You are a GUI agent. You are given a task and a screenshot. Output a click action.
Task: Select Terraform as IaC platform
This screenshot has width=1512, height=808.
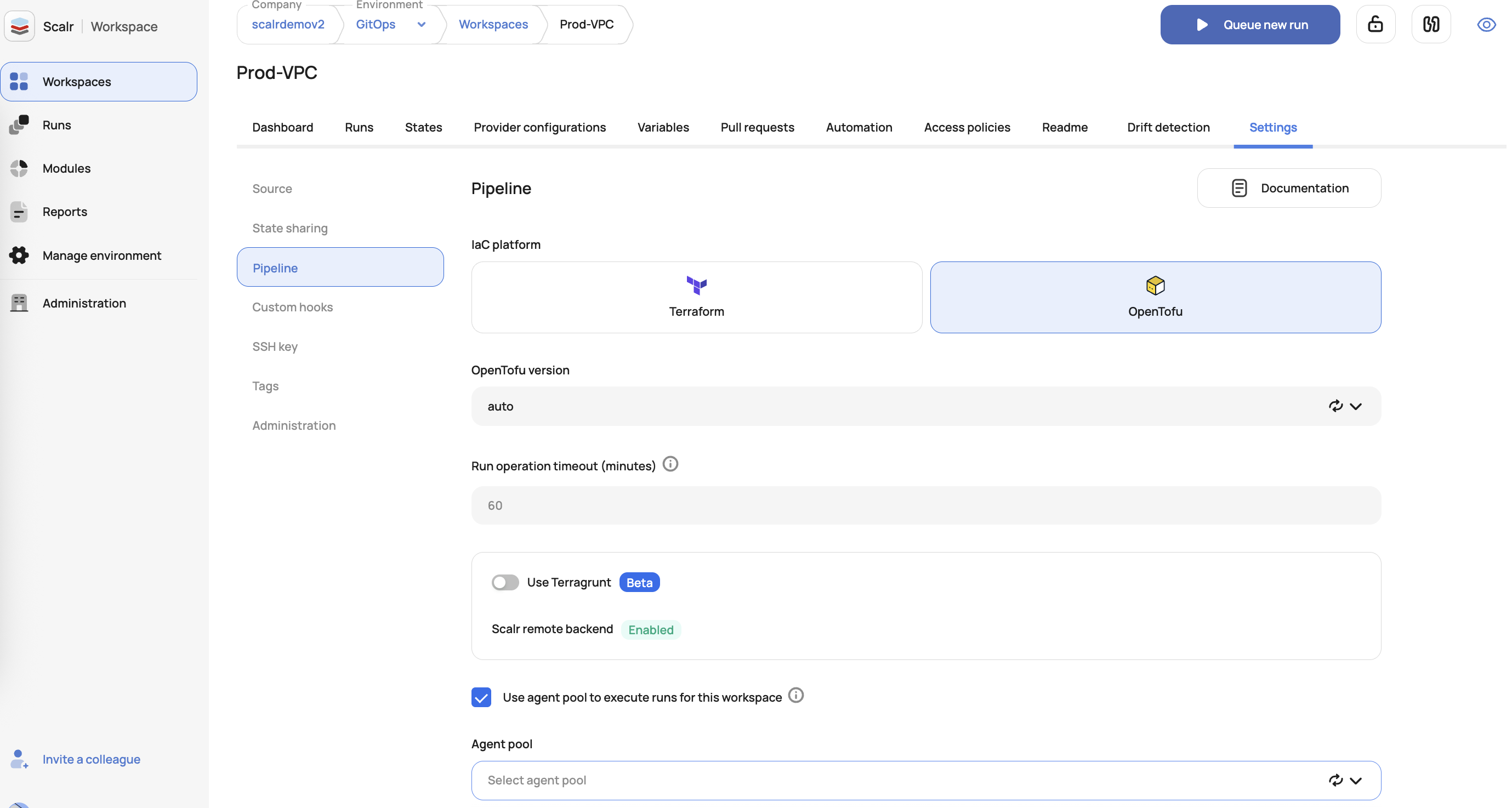(696, 298)
